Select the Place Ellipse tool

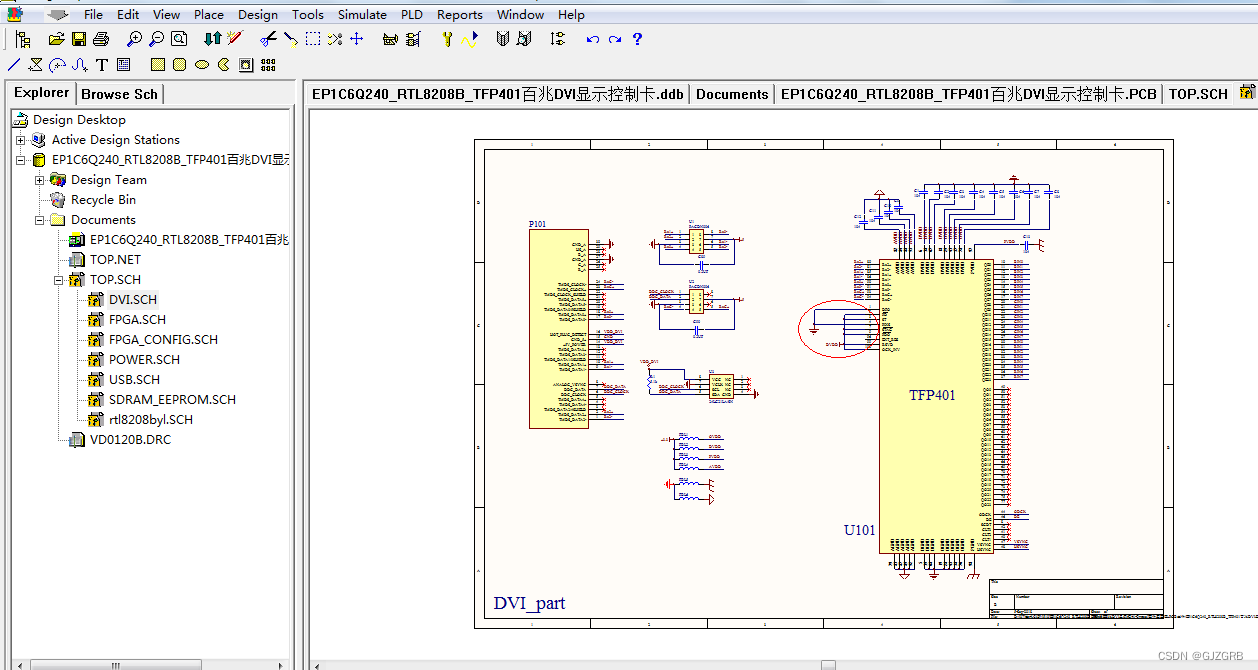click(x=202, y=64)
